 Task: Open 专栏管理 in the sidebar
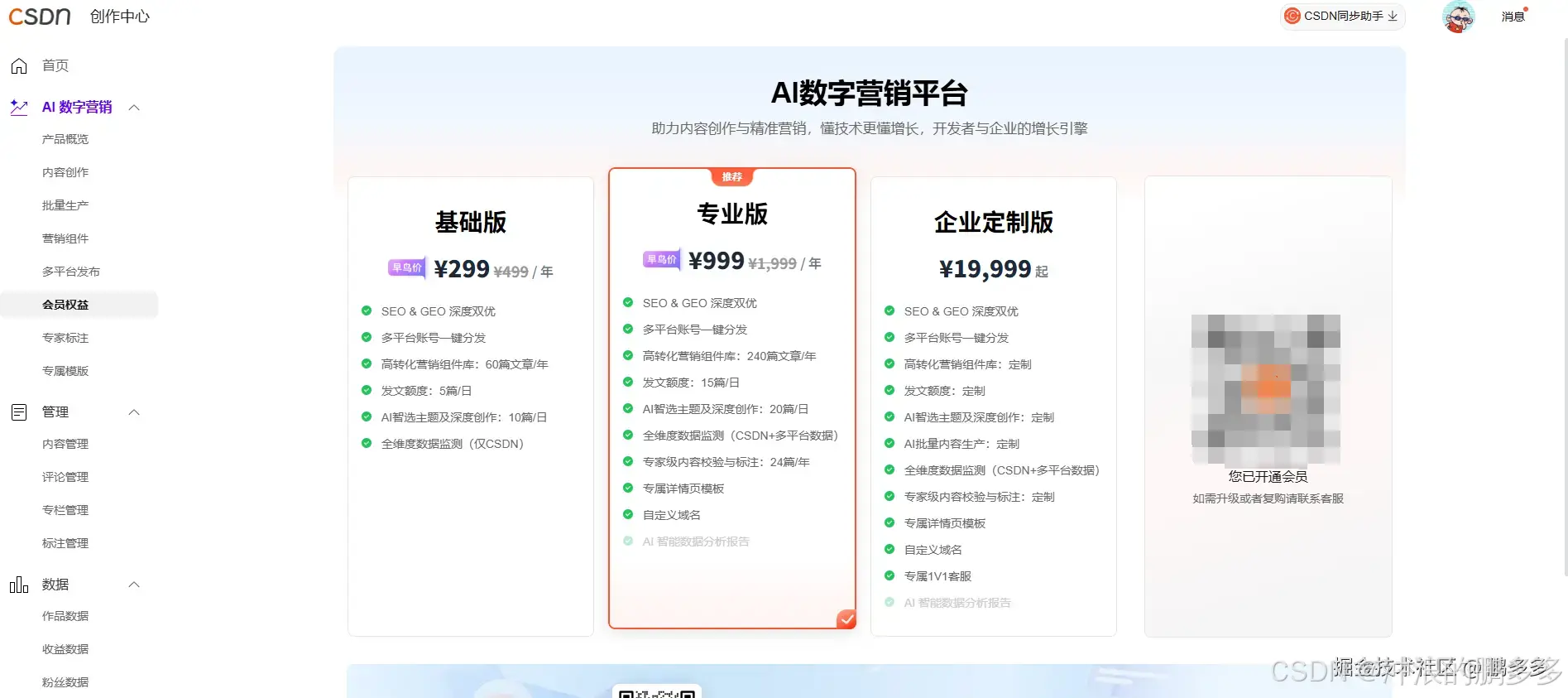click(65, 510)
